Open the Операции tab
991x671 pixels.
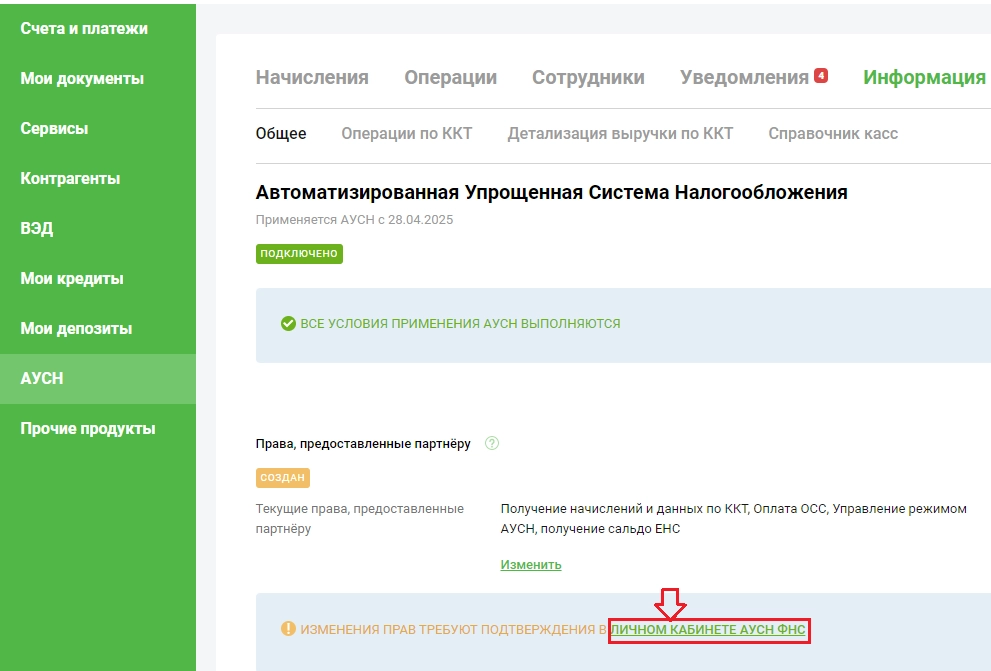[450, 78]
